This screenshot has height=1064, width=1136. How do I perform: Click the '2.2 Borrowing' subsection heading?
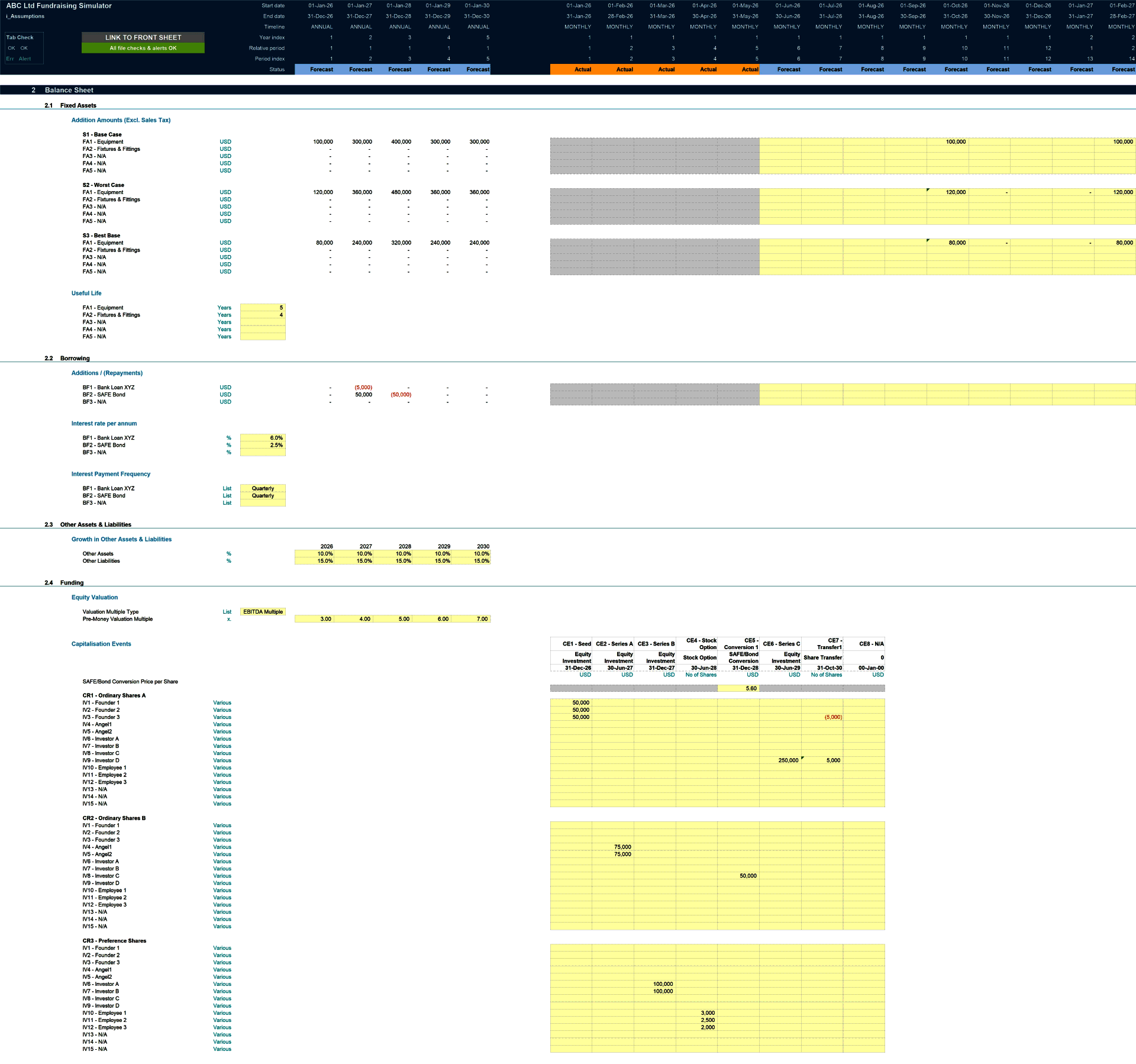click(67, 359)
